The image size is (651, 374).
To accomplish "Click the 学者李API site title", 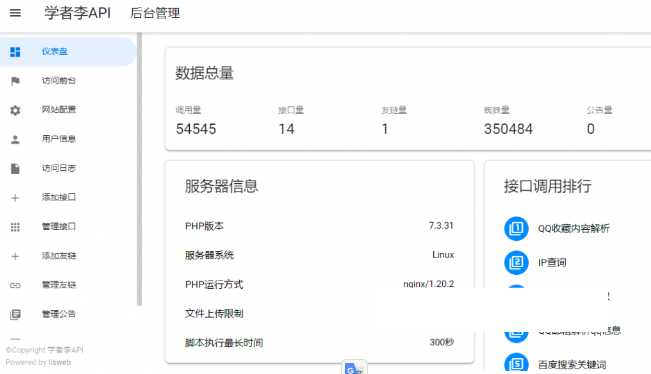I will (78, 13).
